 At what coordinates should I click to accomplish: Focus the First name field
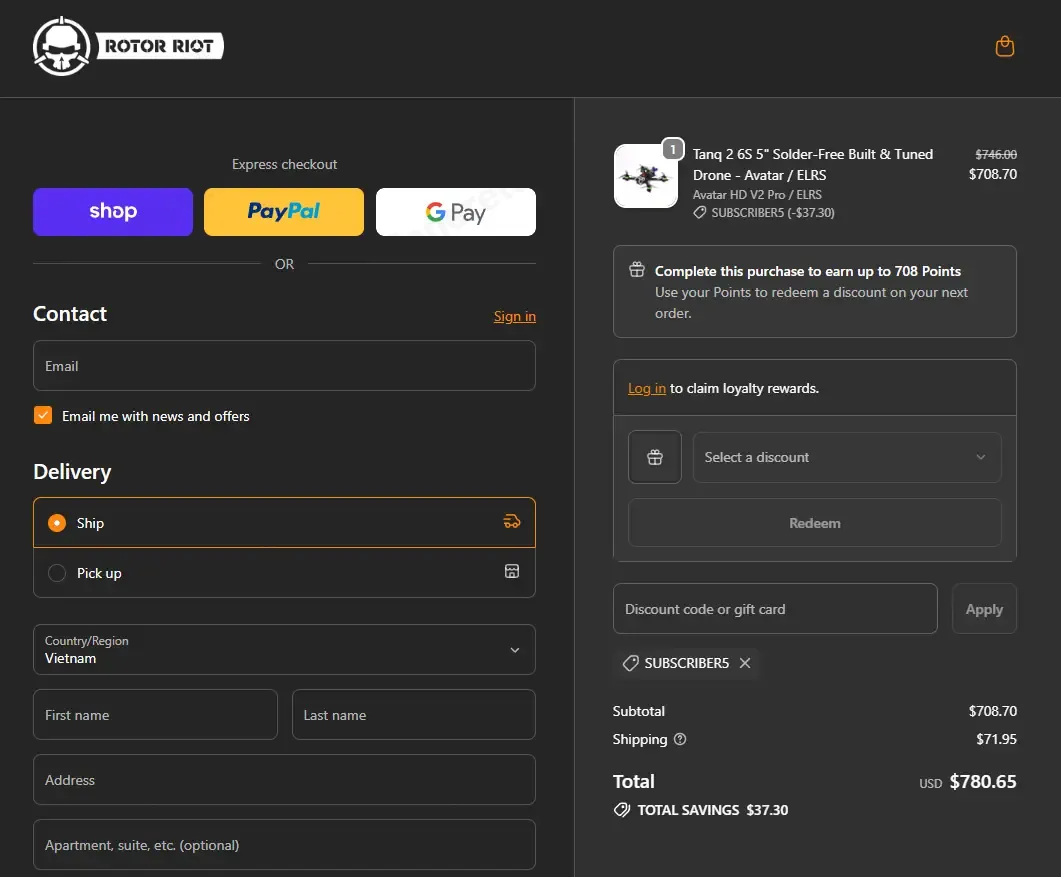click(155, 715)
